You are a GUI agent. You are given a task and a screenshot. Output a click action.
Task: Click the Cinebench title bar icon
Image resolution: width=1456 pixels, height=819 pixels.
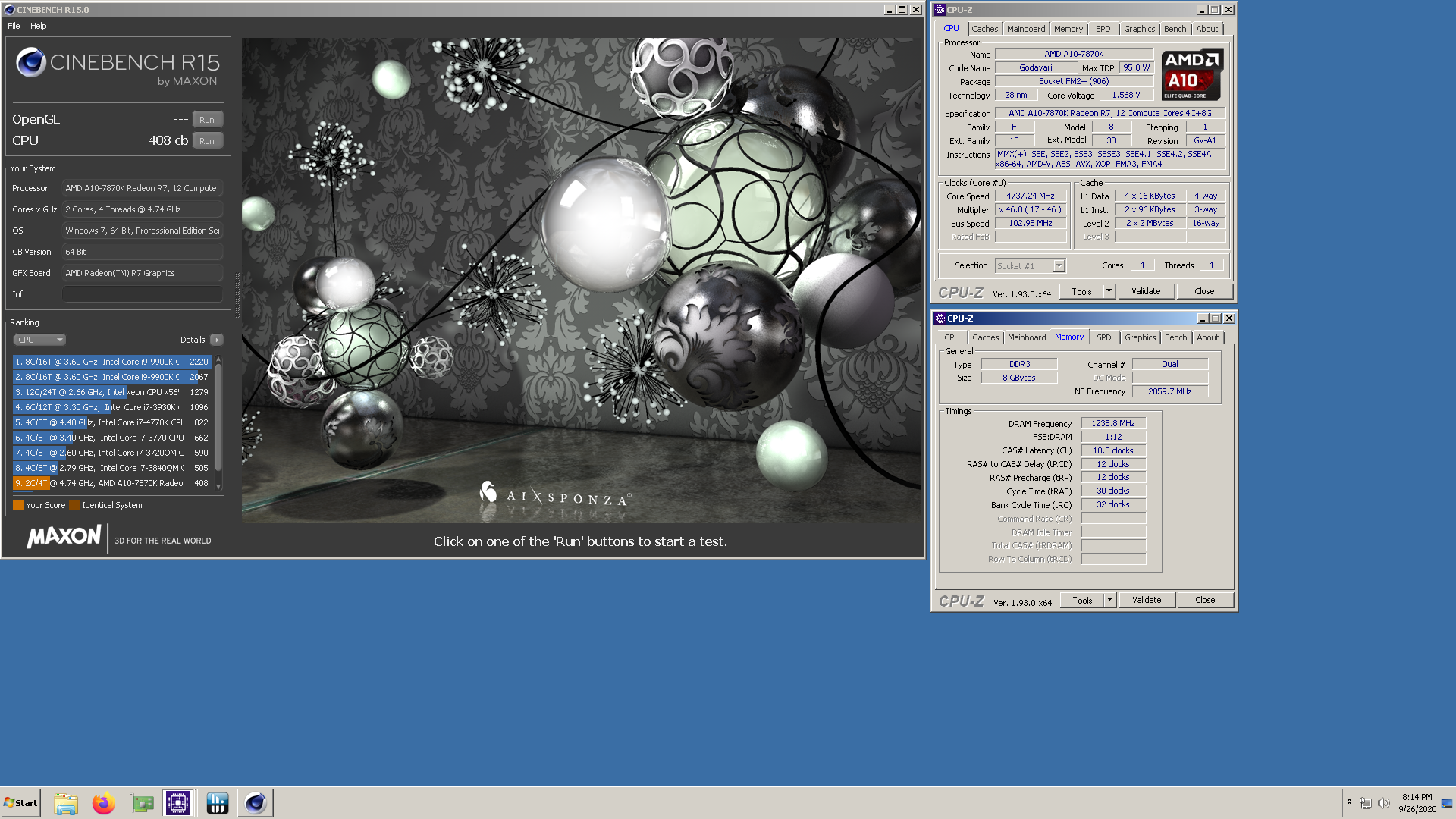click(10, 10)
